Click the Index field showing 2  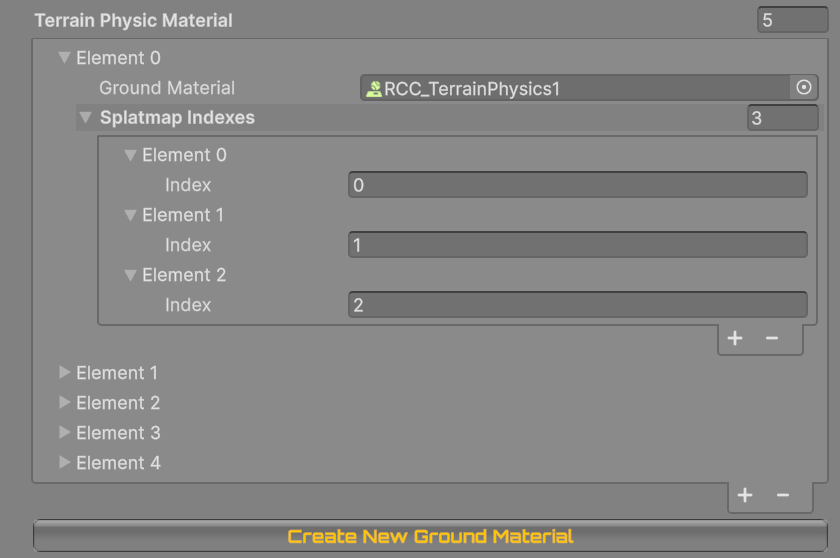click(578, 305)
